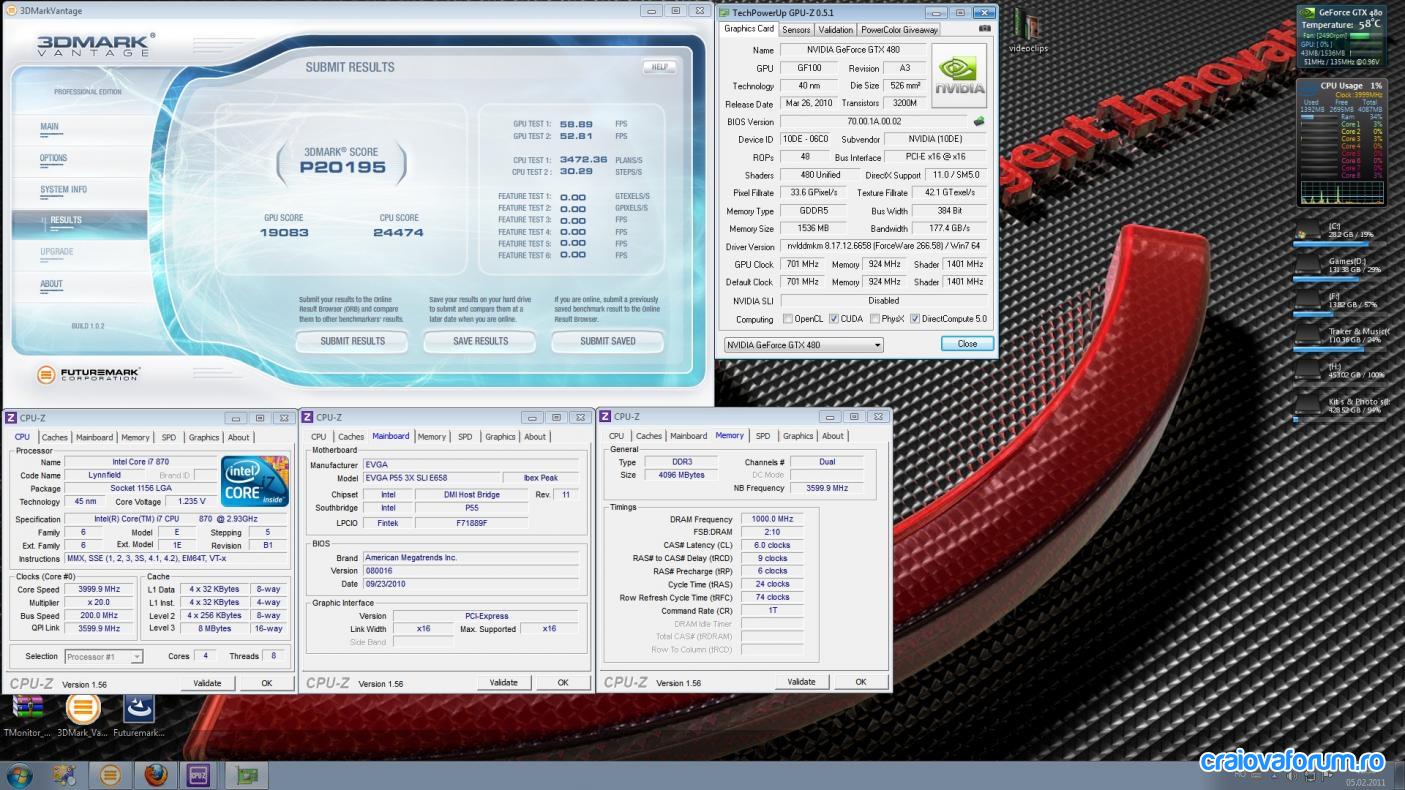Open MAIN in the 3DMark Vantage sidebar
1405x790 pixels.
coord(49,127)
